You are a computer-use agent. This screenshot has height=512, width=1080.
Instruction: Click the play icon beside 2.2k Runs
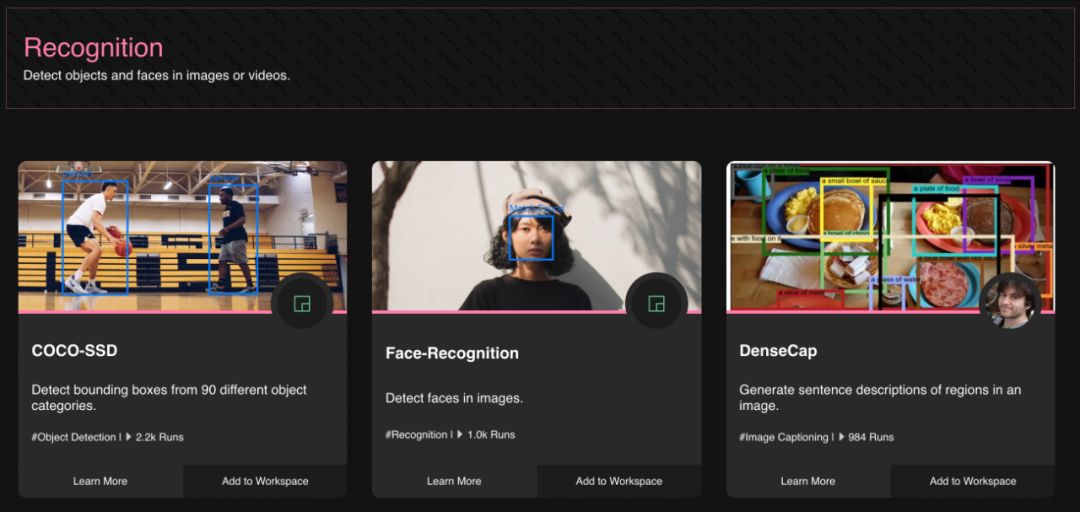click(x=129, y=437)
